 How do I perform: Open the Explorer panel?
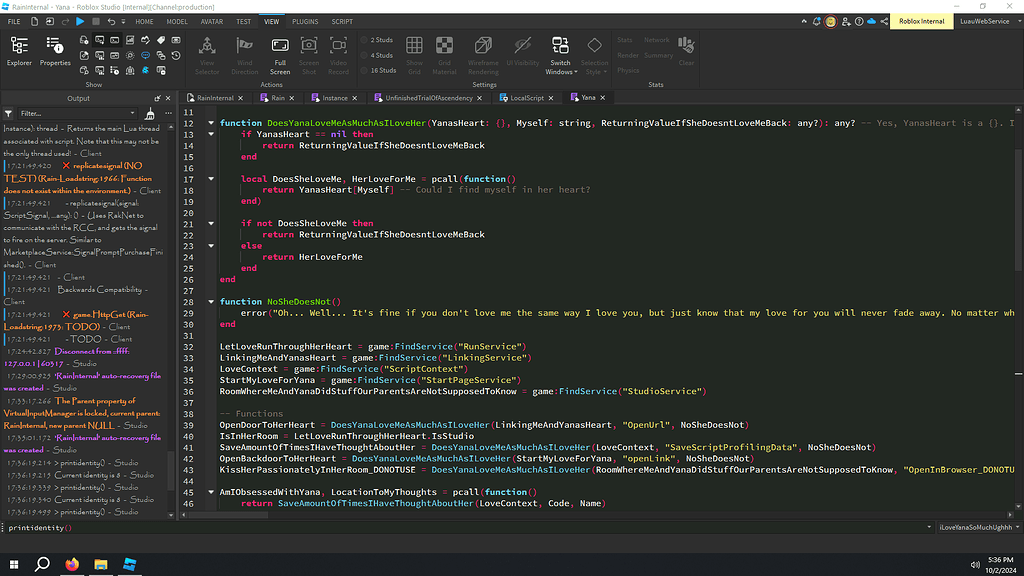pos(19,50)
